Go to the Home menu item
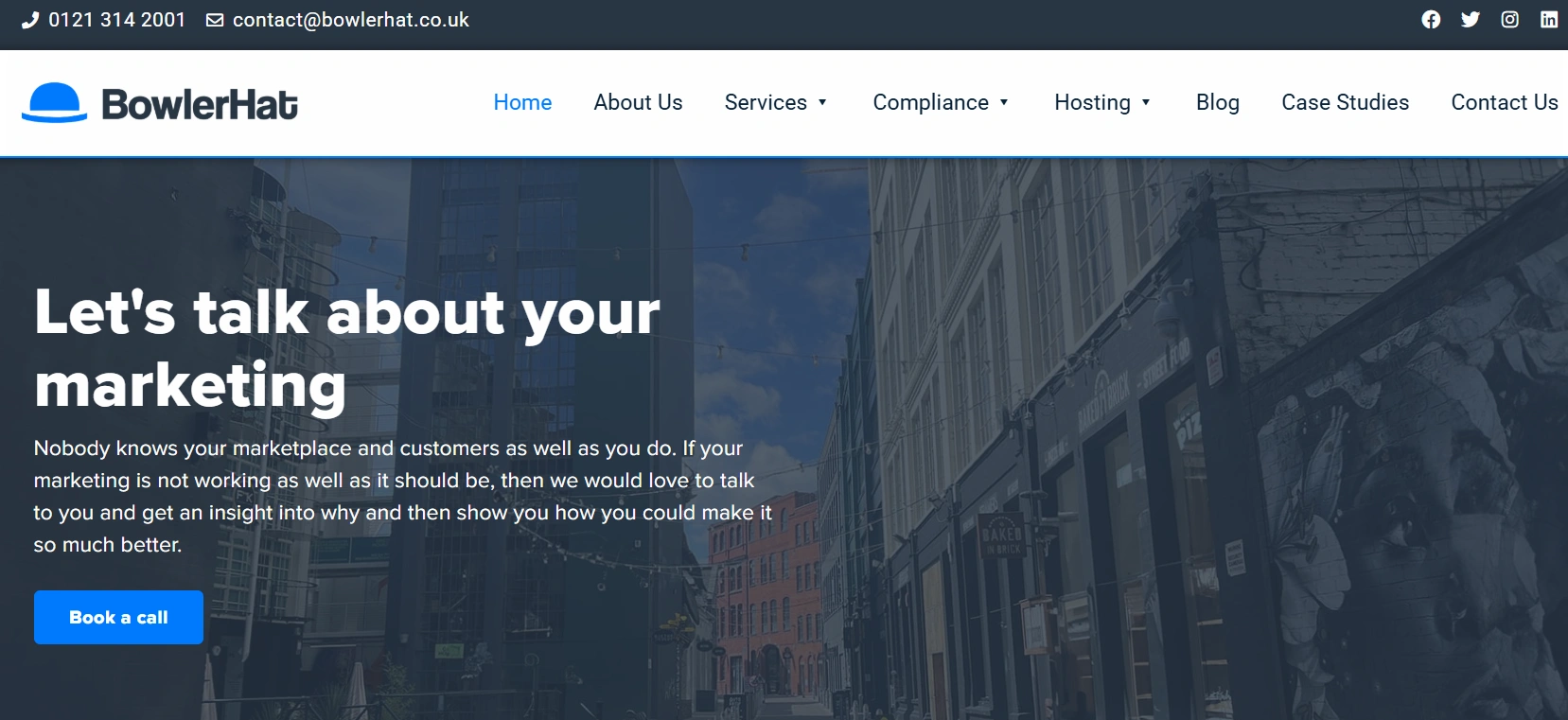Viewport: 1568px width, 720px height. click(x=522, y=102)
